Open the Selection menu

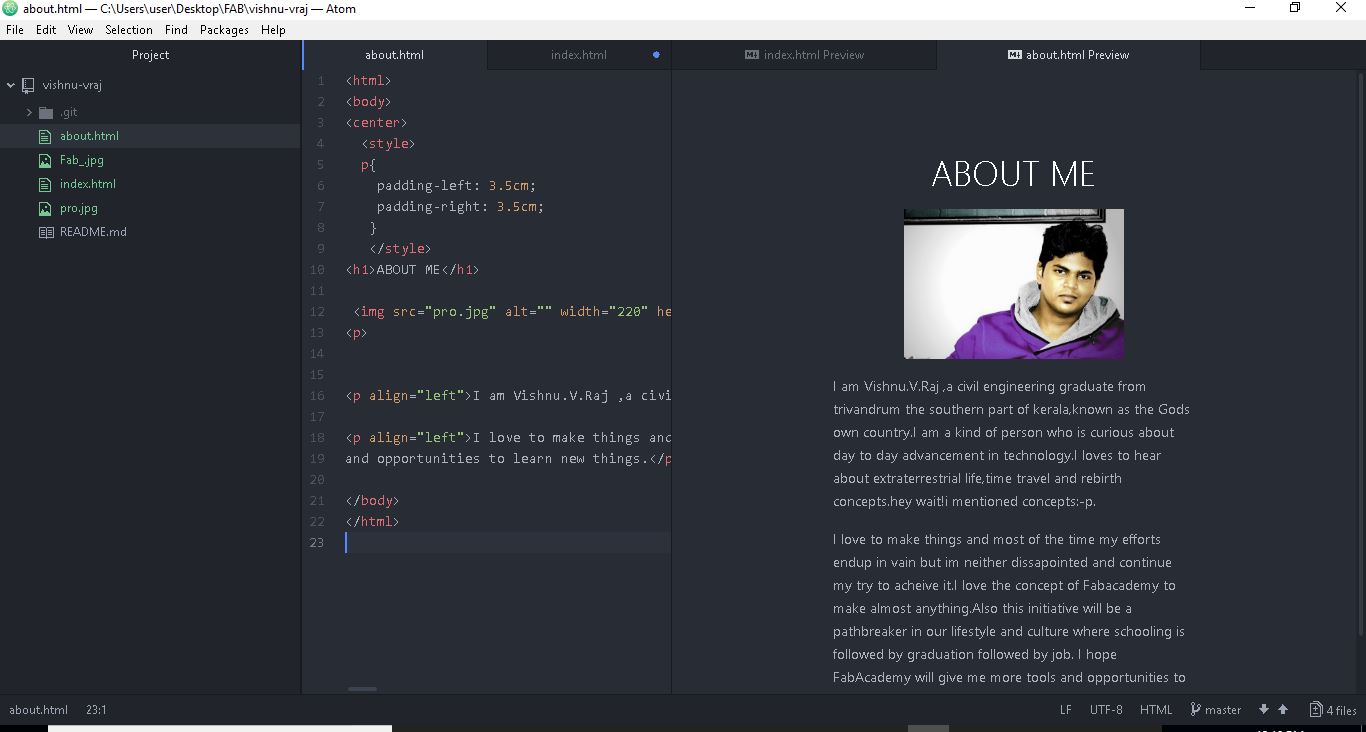pos(129,30)
